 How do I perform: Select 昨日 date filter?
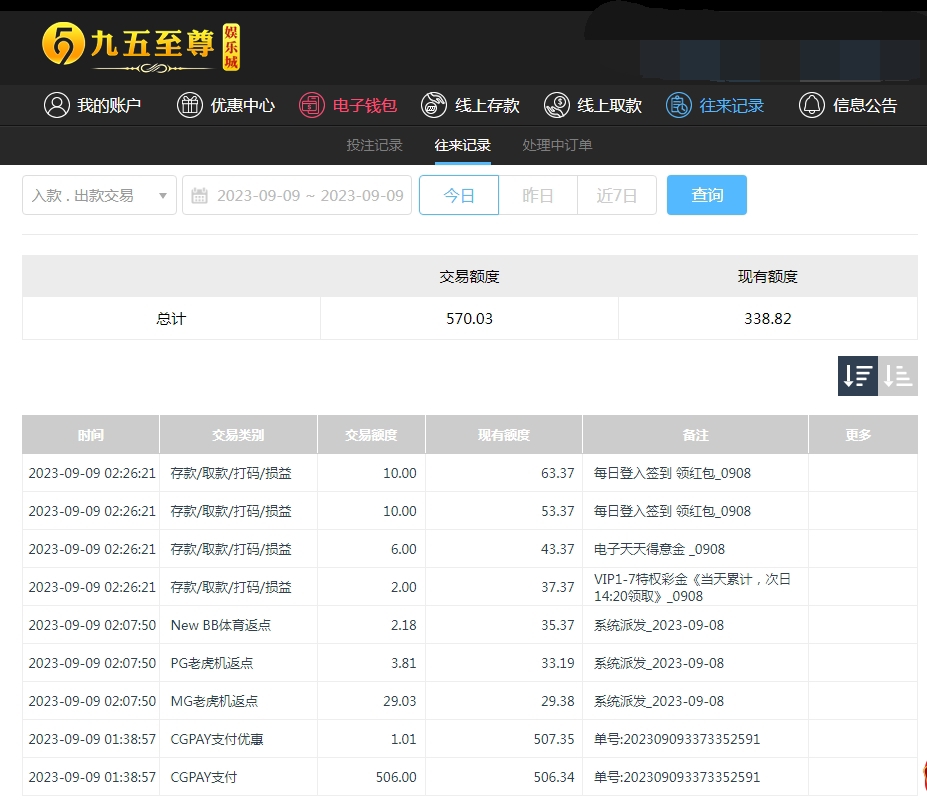(538, 195)
